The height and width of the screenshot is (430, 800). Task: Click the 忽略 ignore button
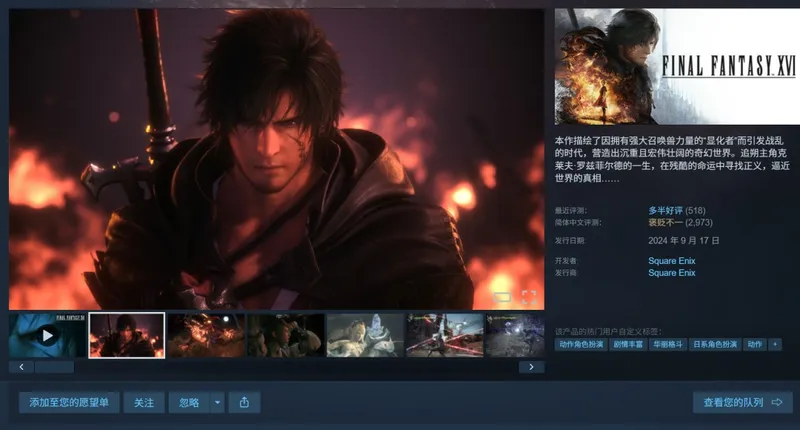(x=189, y=402)
